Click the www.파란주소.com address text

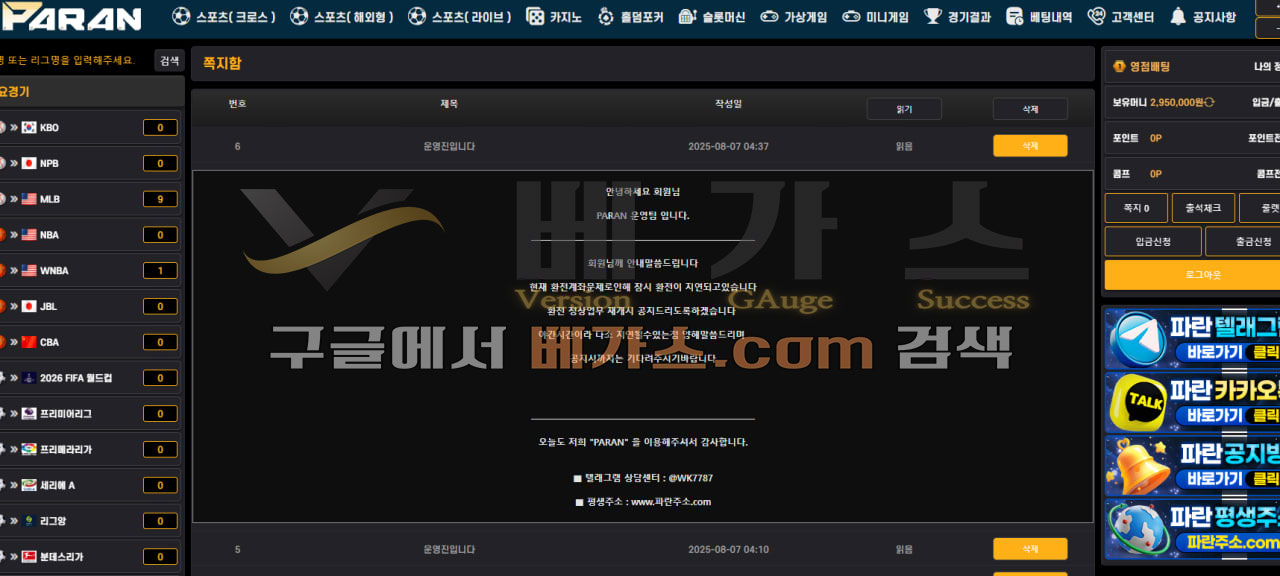pyautogui.click(x=670, y=502)
